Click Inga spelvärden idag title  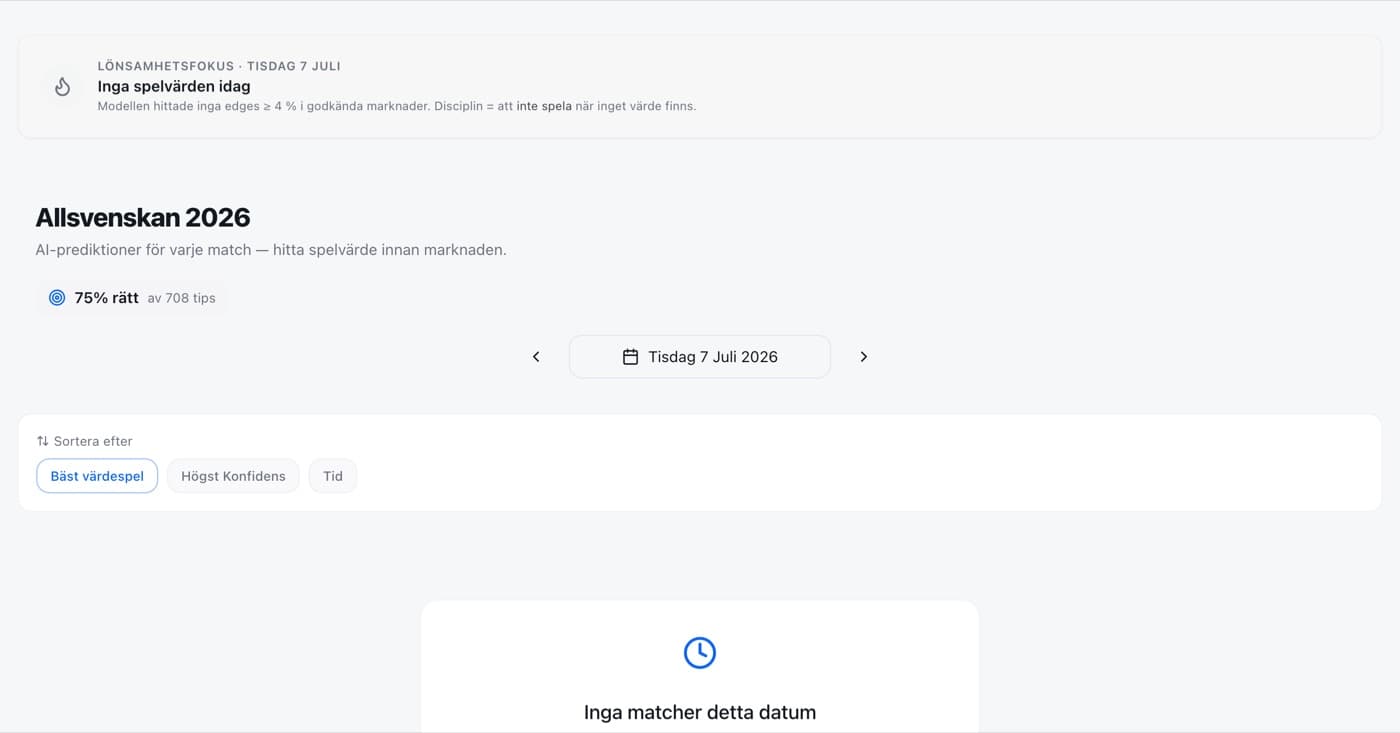coord(174,86)
